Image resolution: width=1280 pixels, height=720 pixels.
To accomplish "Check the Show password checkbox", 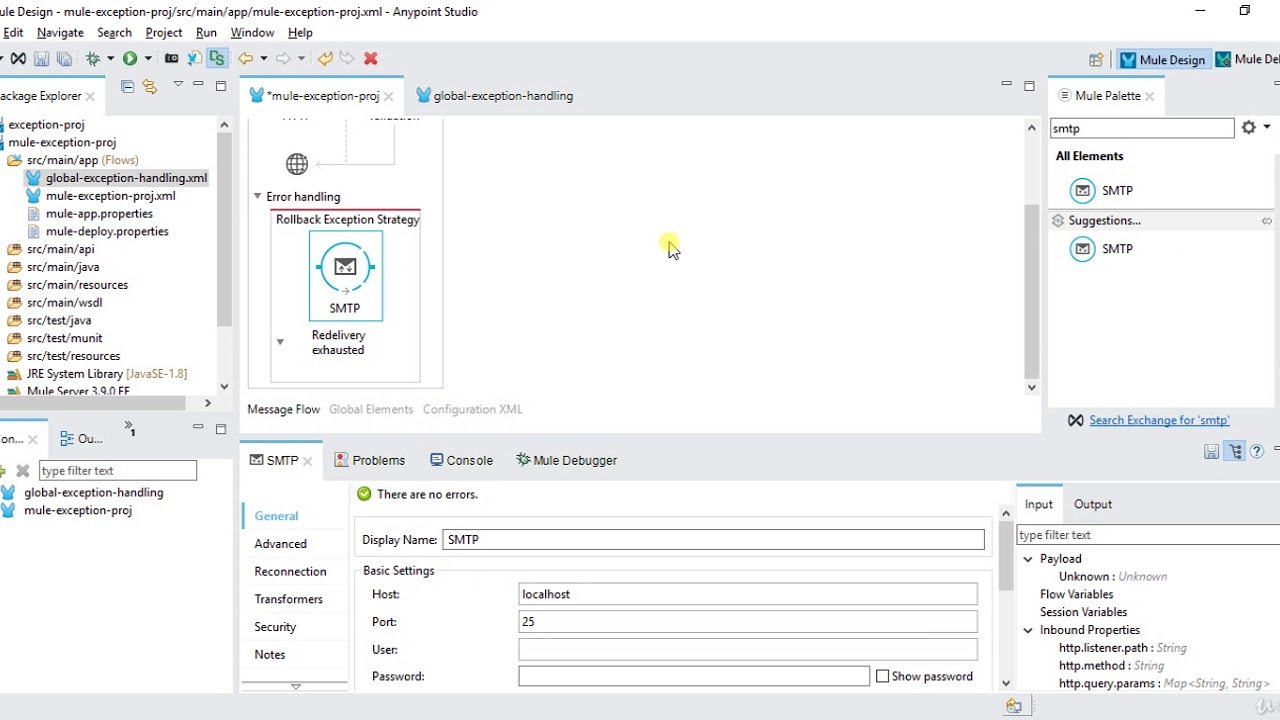I will pos(882,677).
